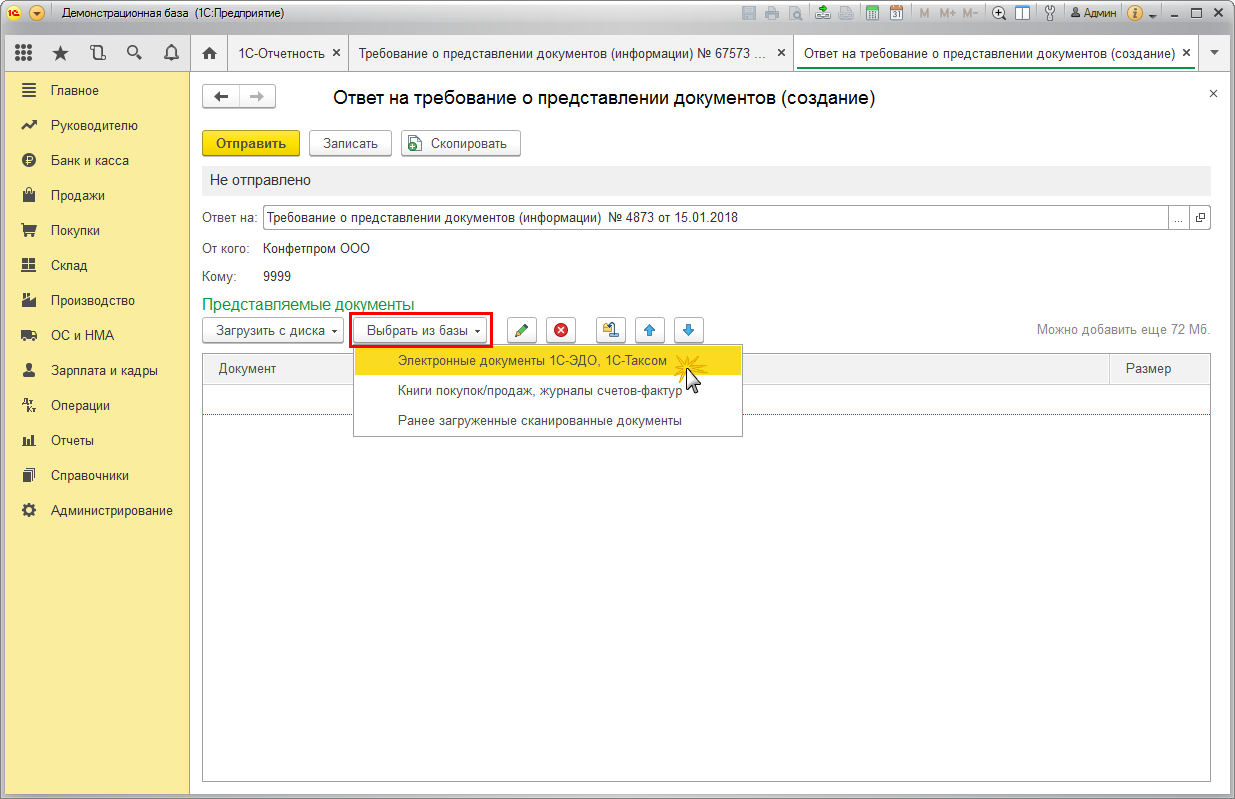The width and height of the screenshot is (1235, 799).
Task: Click the Админ user button
Action: (x=1092, y=14)
